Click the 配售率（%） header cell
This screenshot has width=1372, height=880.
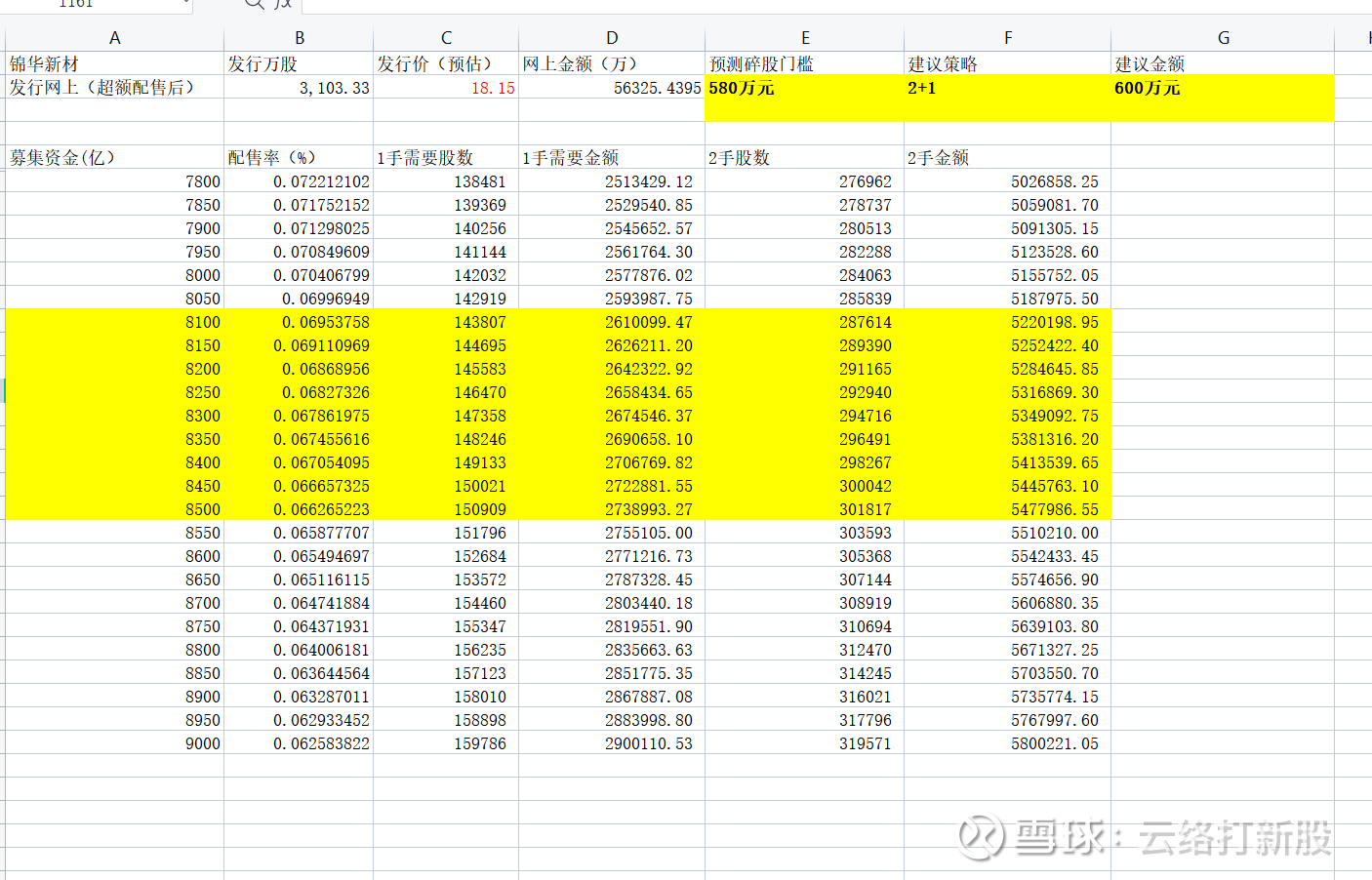(299, 157)
